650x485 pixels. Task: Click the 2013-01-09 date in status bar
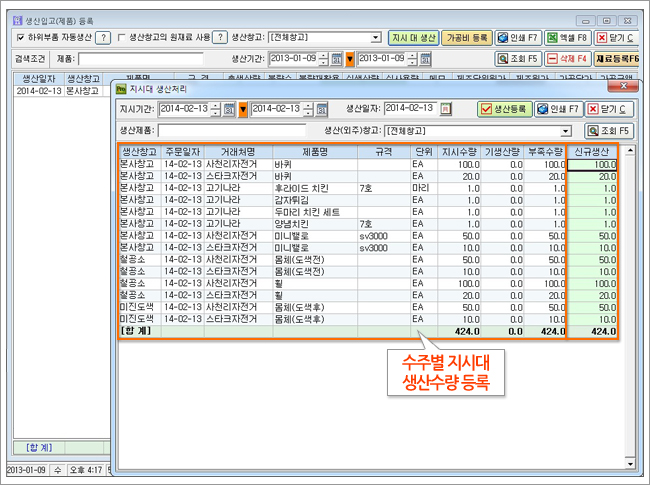[27, 470]
